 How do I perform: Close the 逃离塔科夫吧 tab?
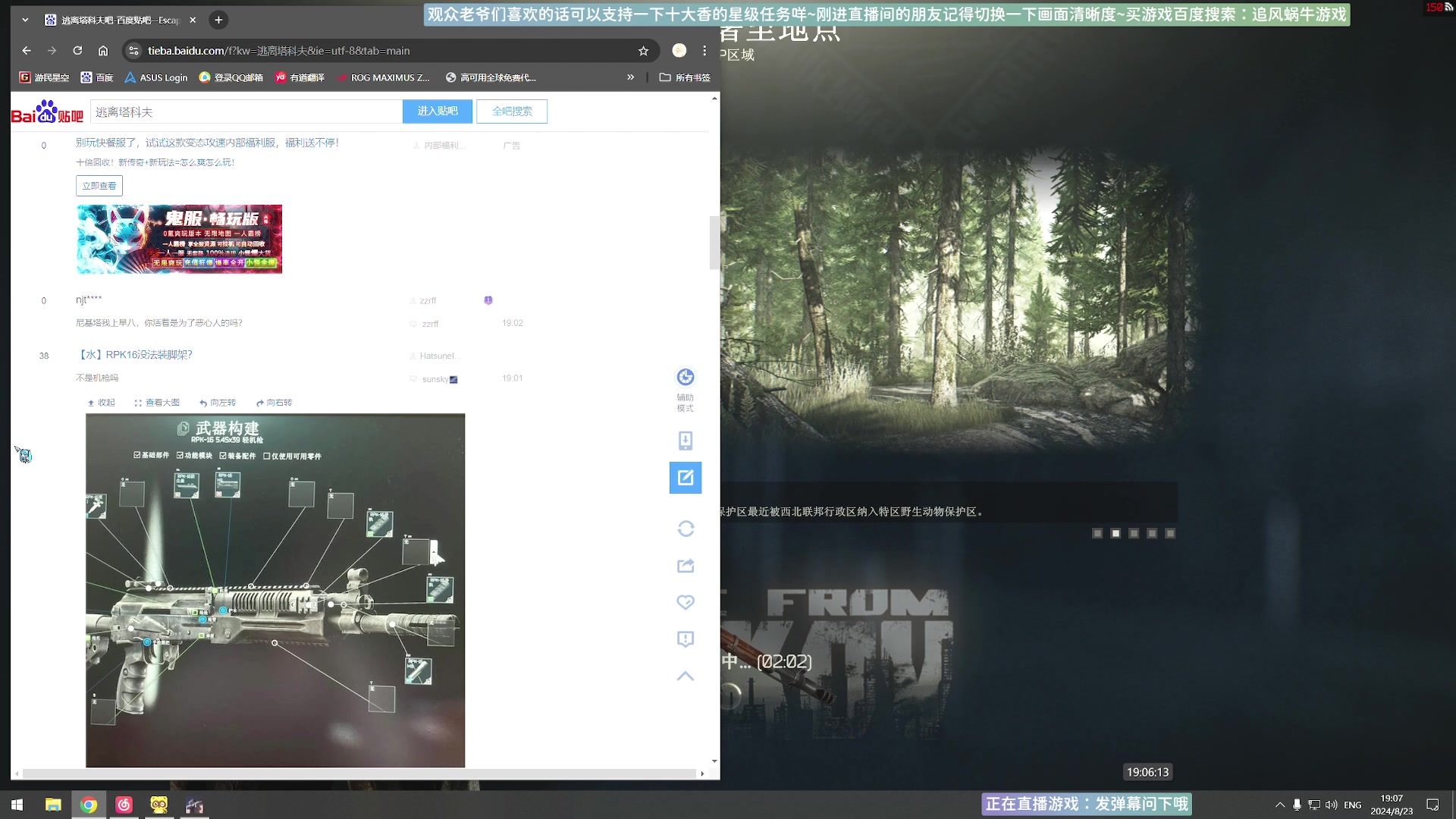[193, 20]
